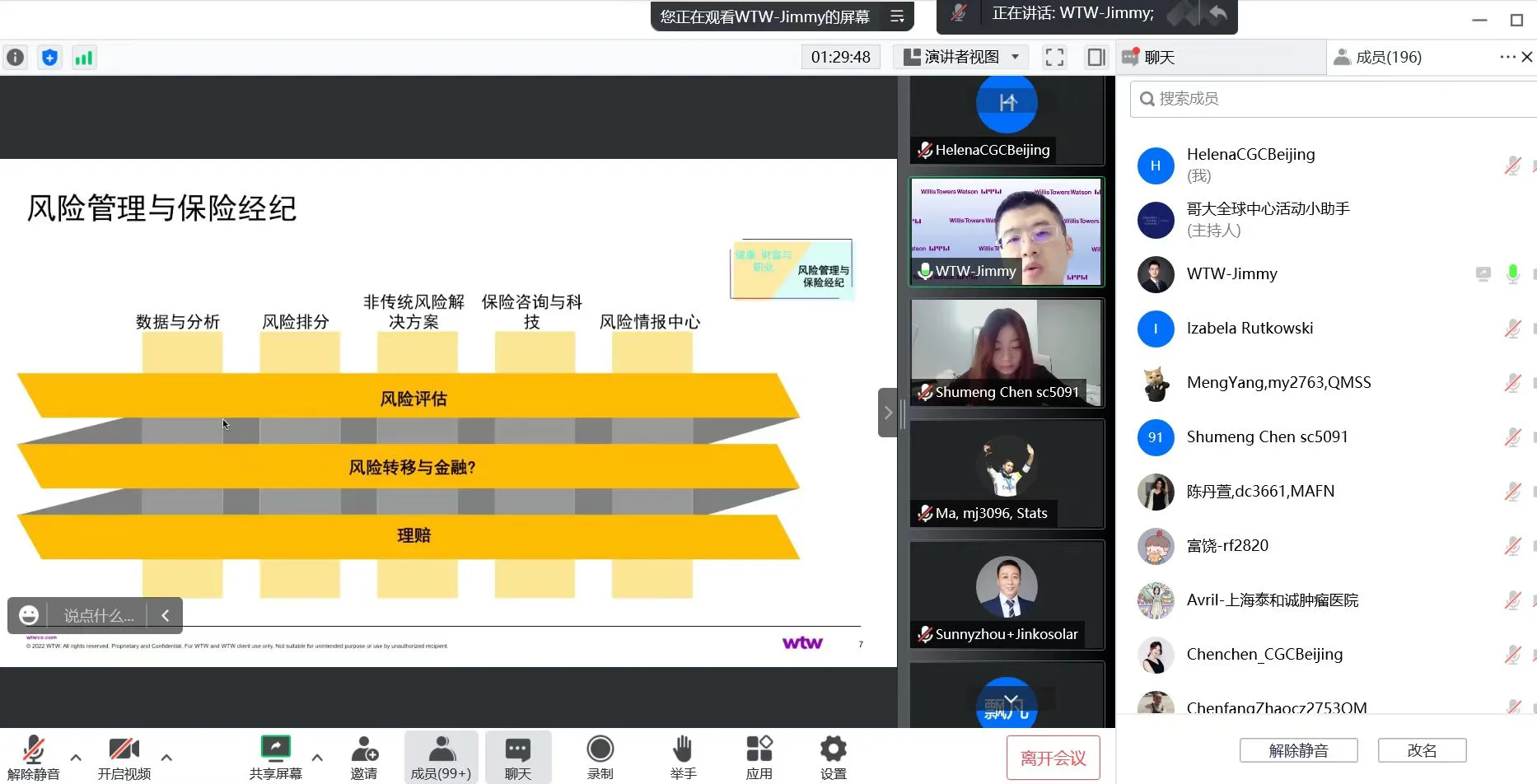The width and height of the screenshot is (1537, 784).
Task: Collapse the quick chat bar arrow
Action: (x=165, y=615)
